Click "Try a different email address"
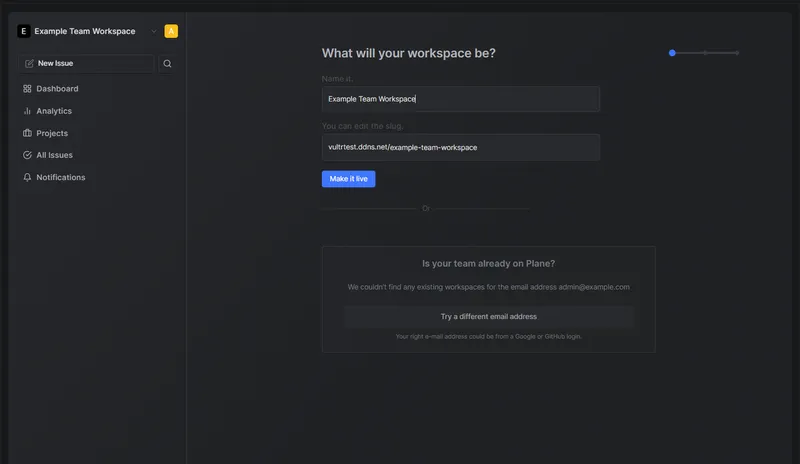The height and width of the screenshot is (464, 800). pyautogui.click(x=489, y=317)
